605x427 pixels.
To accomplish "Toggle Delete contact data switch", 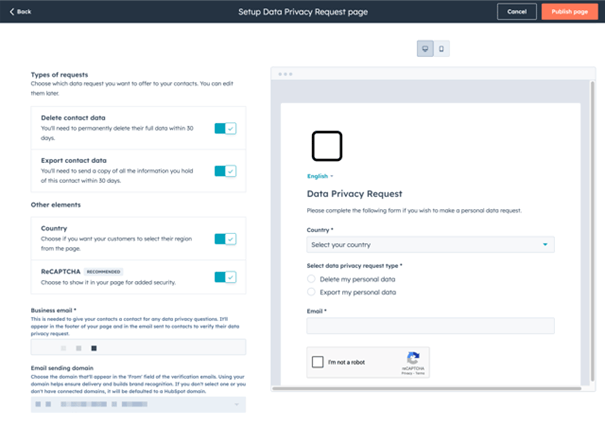I will [x=225, y=128].
